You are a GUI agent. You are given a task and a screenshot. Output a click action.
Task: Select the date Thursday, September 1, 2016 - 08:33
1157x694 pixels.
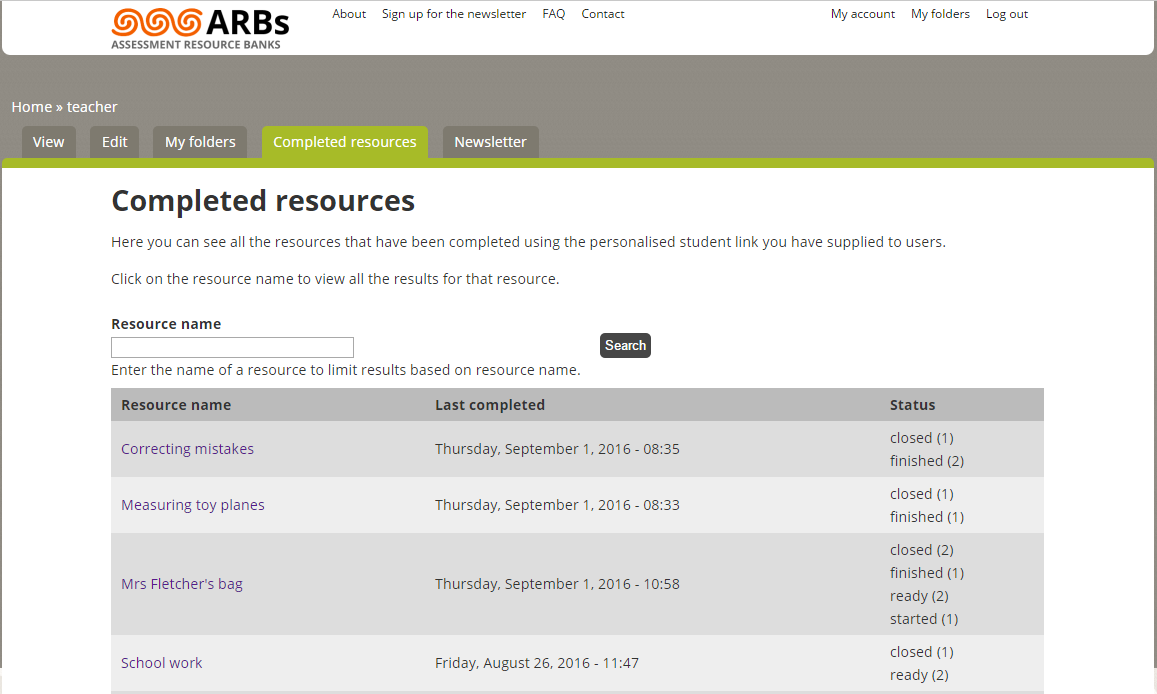tap(557, 505)
